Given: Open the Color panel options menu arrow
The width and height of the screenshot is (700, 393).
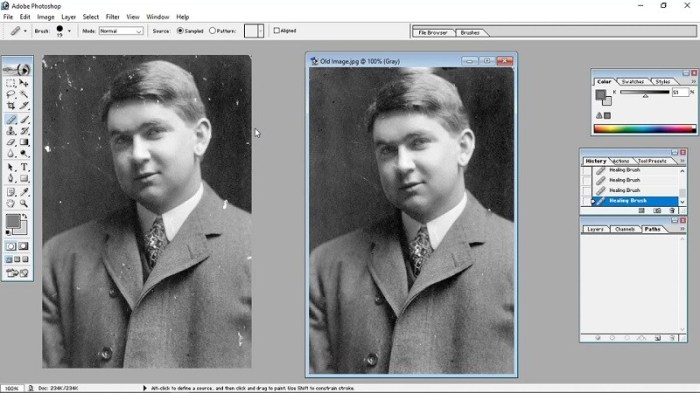Looking at the screenshot, I should [x=693, y=82].
